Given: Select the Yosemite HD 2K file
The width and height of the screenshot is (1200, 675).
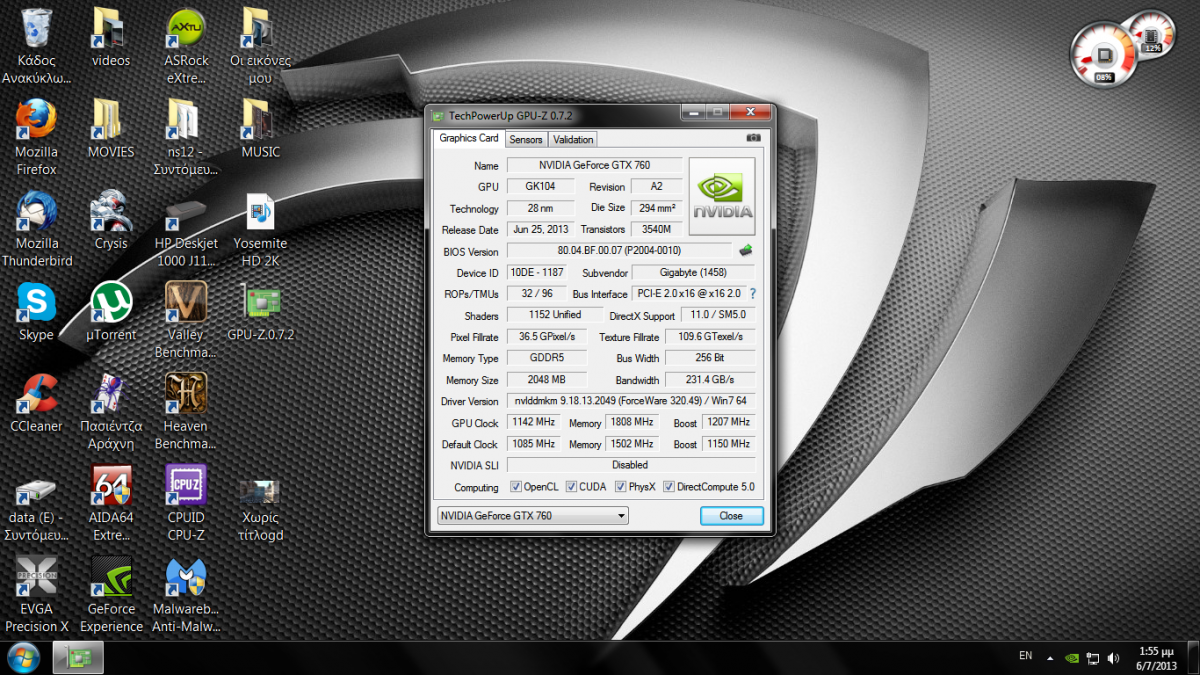Looking at the screenshot, I should click(x=261, y=229).
